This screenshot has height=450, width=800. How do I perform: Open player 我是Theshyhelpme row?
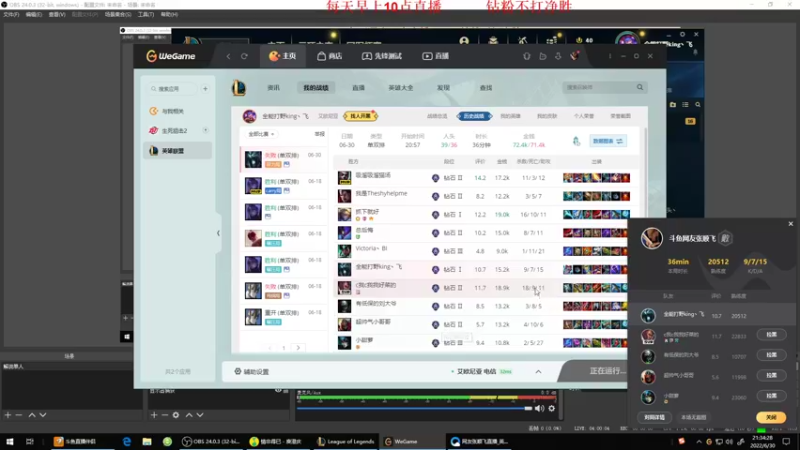pos(482,196)
